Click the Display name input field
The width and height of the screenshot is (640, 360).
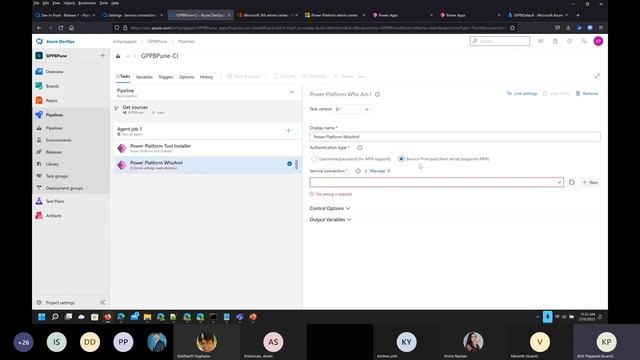(x=455, y=137)
